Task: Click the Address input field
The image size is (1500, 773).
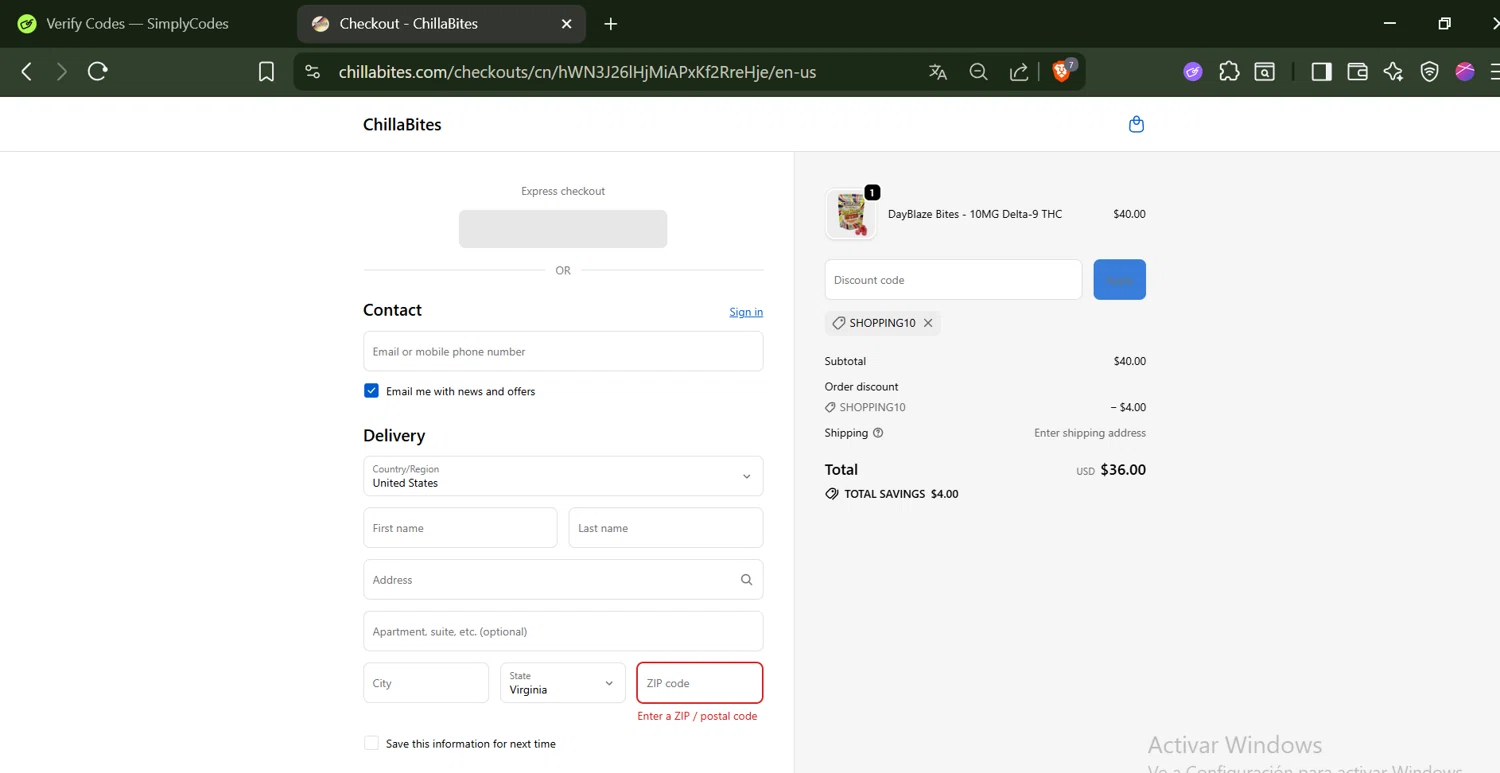Action: tap(563, 580)
